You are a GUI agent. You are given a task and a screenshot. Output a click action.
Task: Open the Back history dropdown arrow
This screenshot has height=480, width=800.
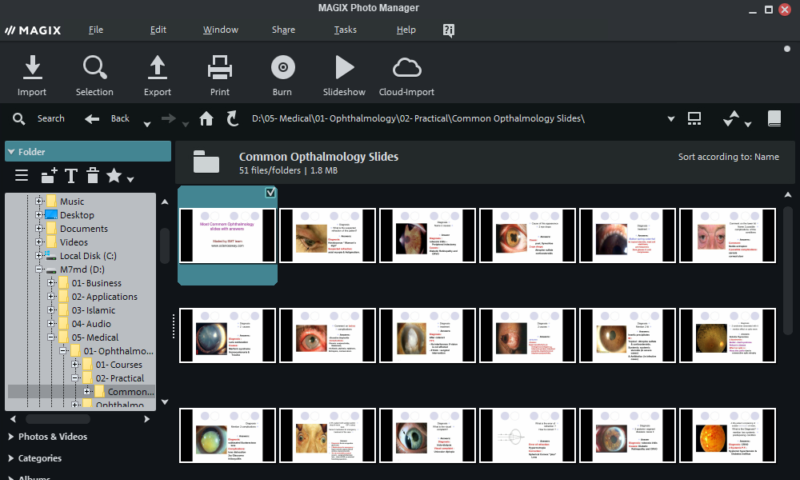pyautogui.click(x=147, y=124)
